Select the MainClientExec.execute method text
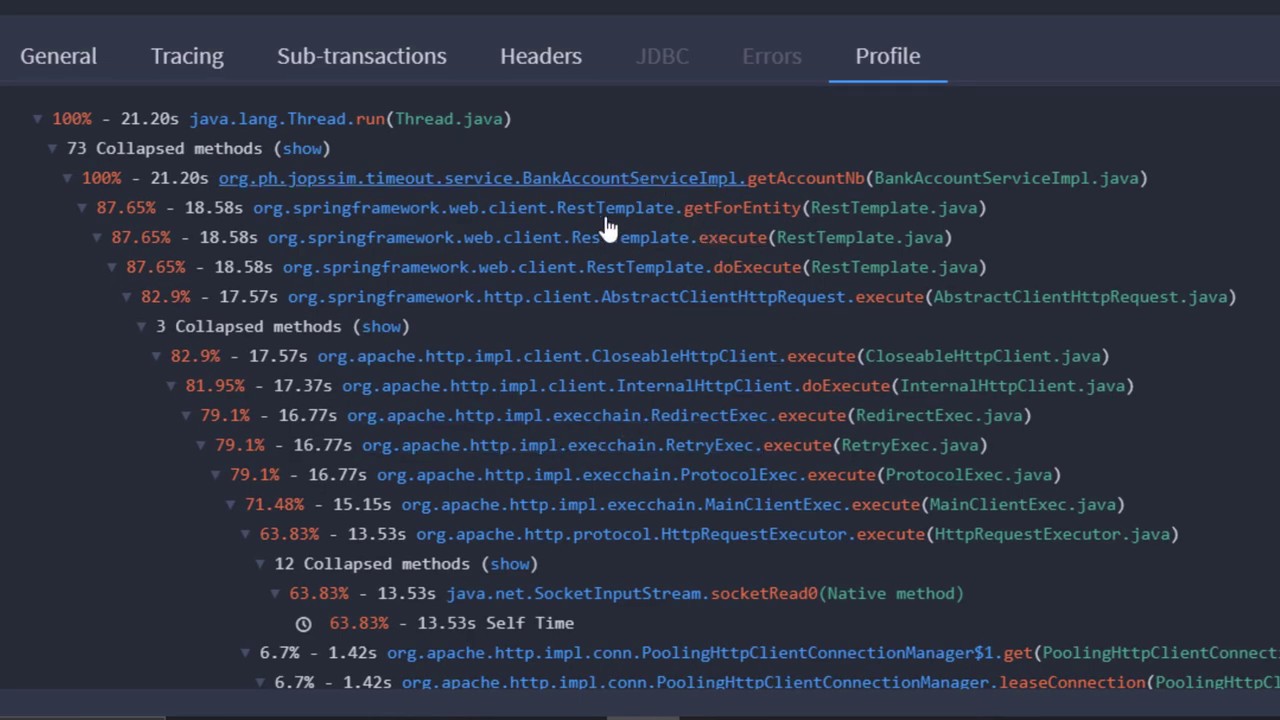1280x720 pixels. pos(660,504)
